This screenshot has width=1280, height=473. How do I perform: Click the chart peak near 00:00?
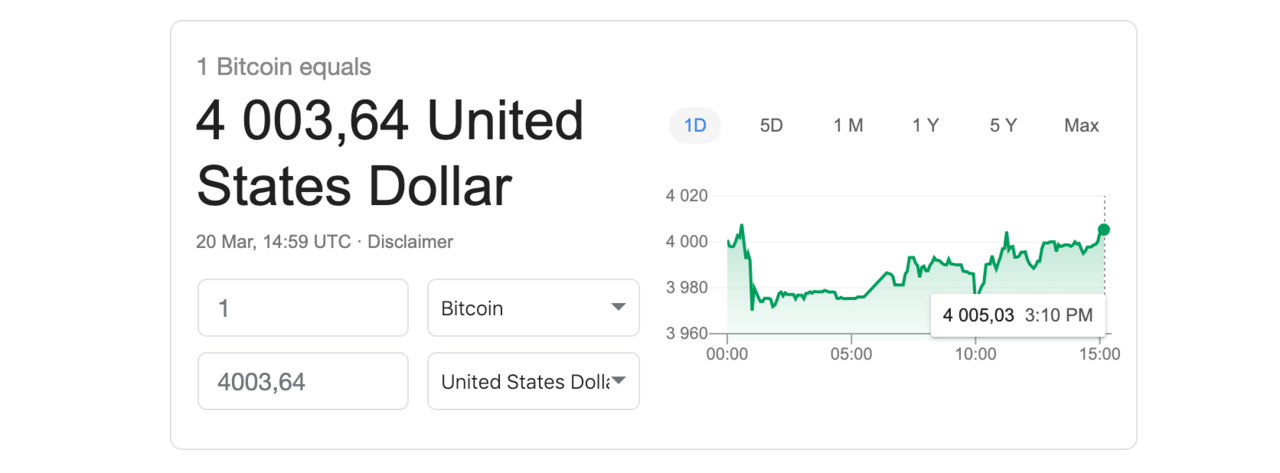741,226
